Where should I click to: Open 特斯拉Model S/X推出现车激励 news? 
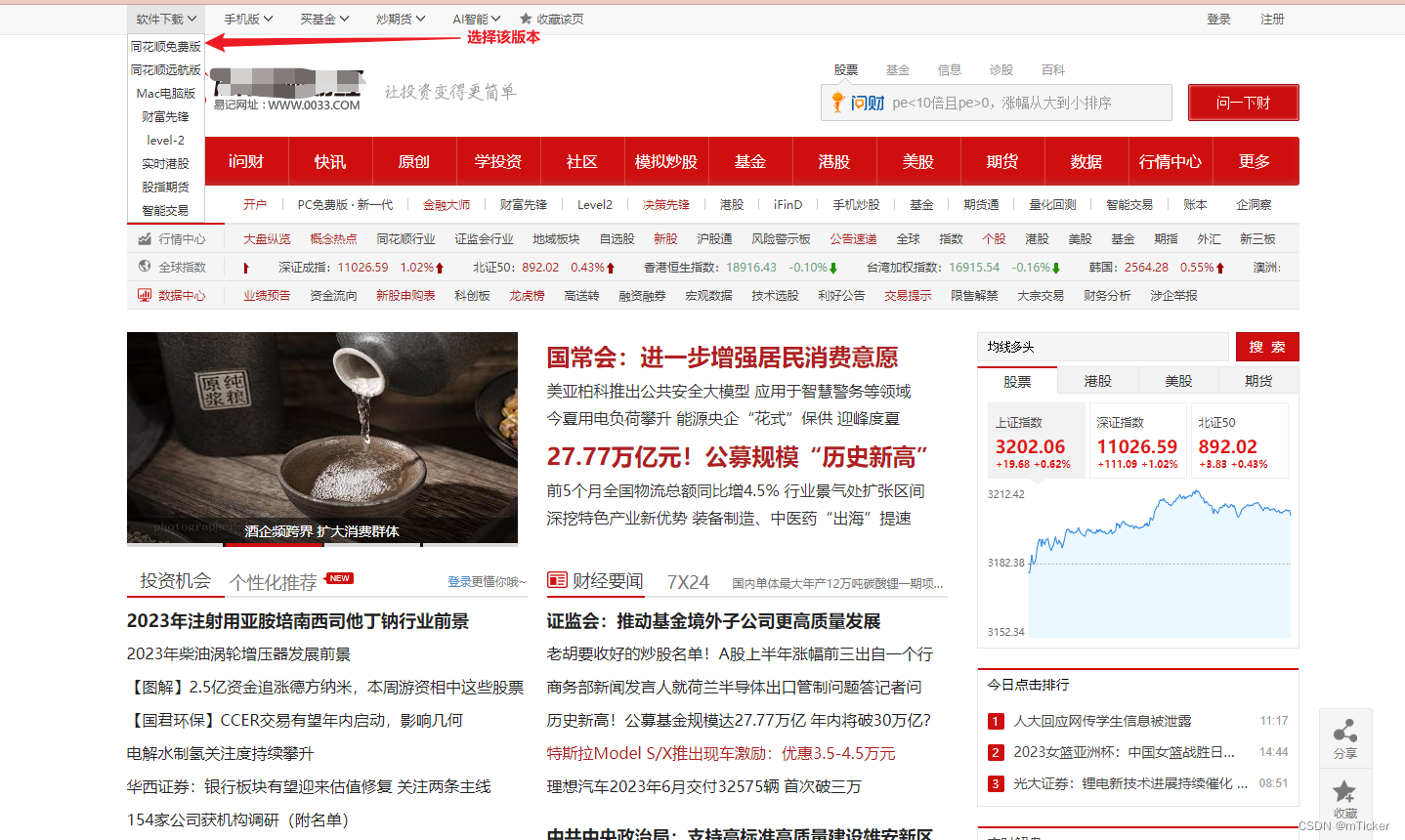(721, 753)
